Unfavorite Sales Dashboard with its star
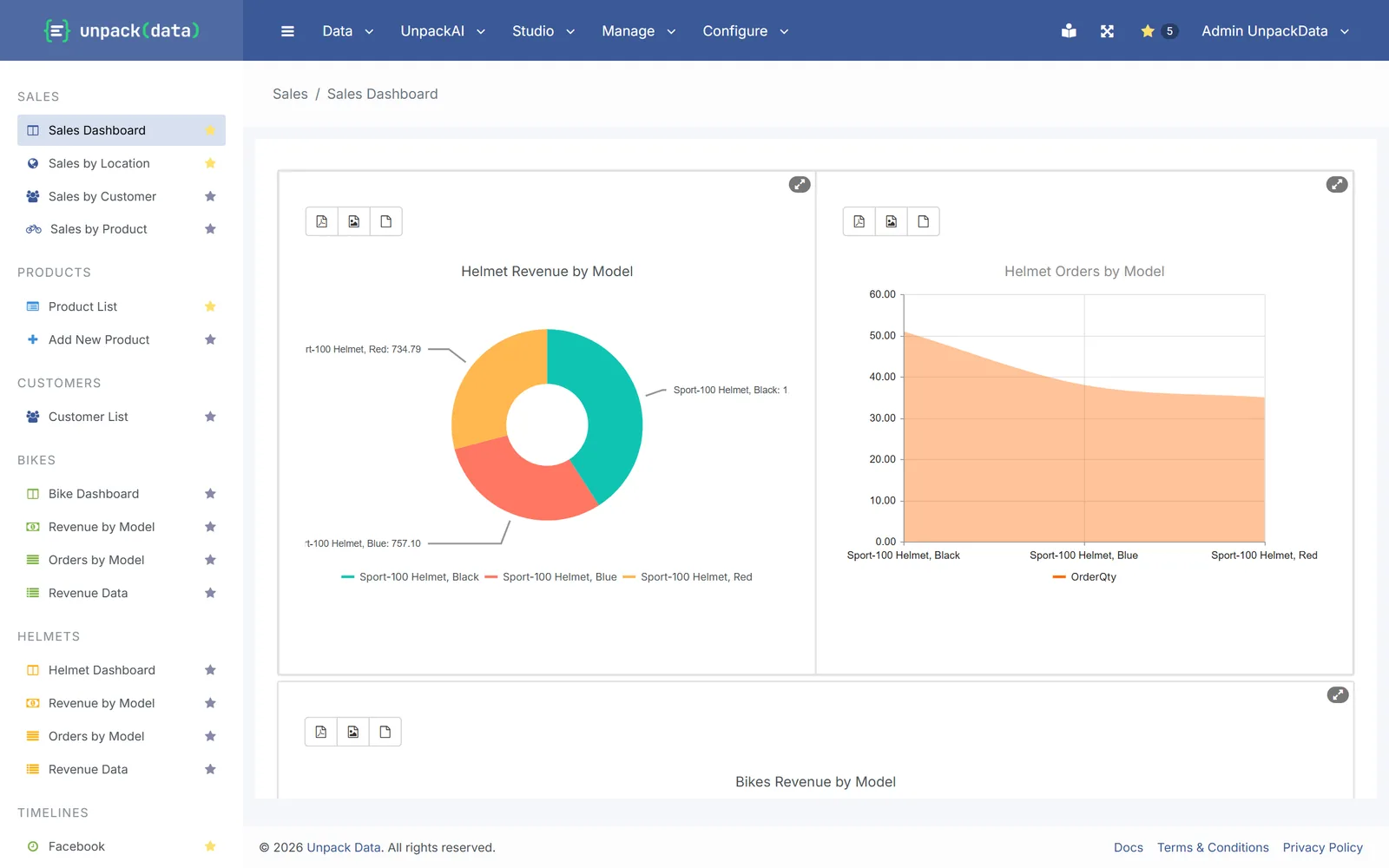The height and width of the screenshot is (868, 1389). (210, 130)
